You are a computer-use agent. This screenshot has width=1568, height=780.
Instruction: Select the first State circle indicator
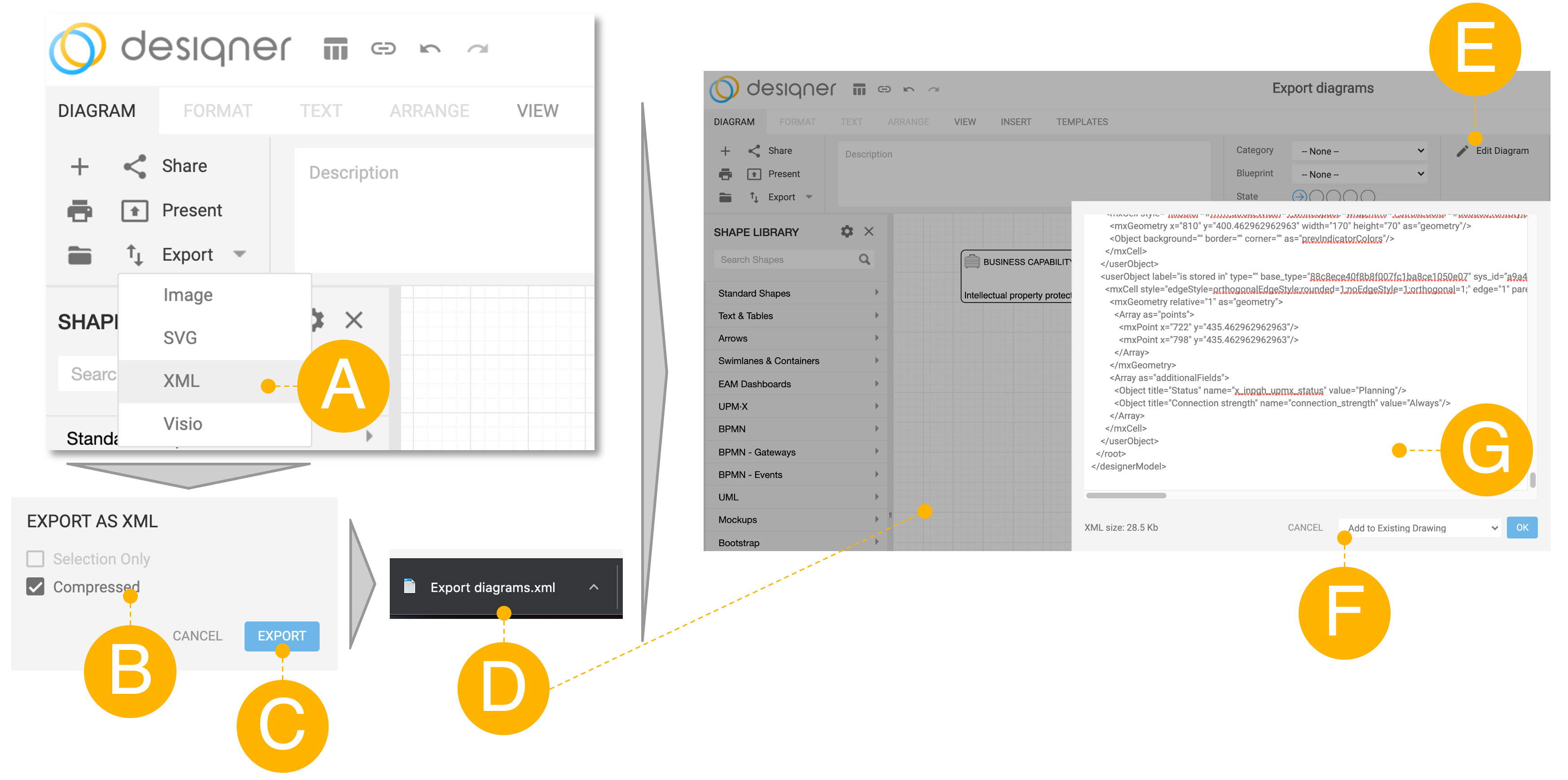click(x=1299, y=196)
